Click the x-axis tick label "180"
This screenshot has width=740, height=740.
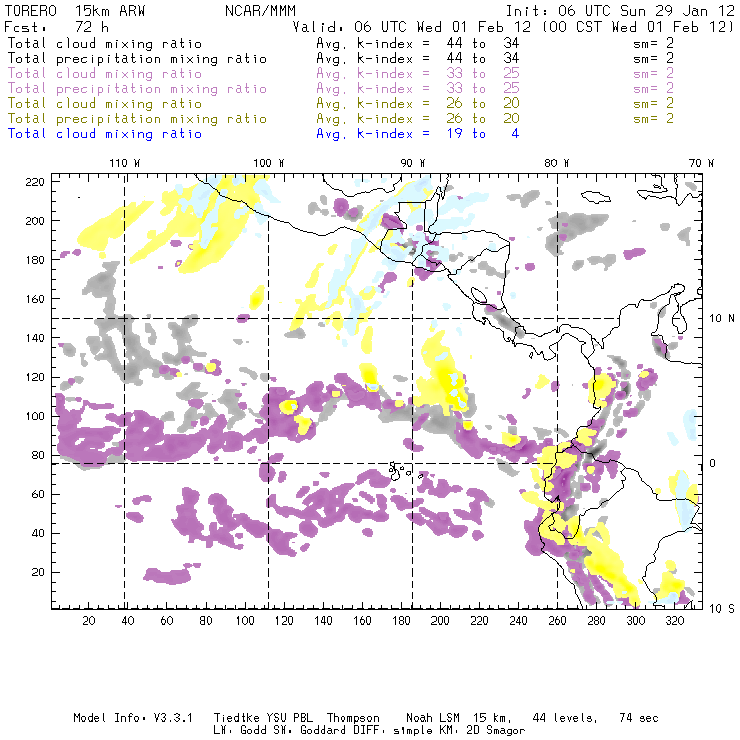pyautogui.click(x=401, y=620)
